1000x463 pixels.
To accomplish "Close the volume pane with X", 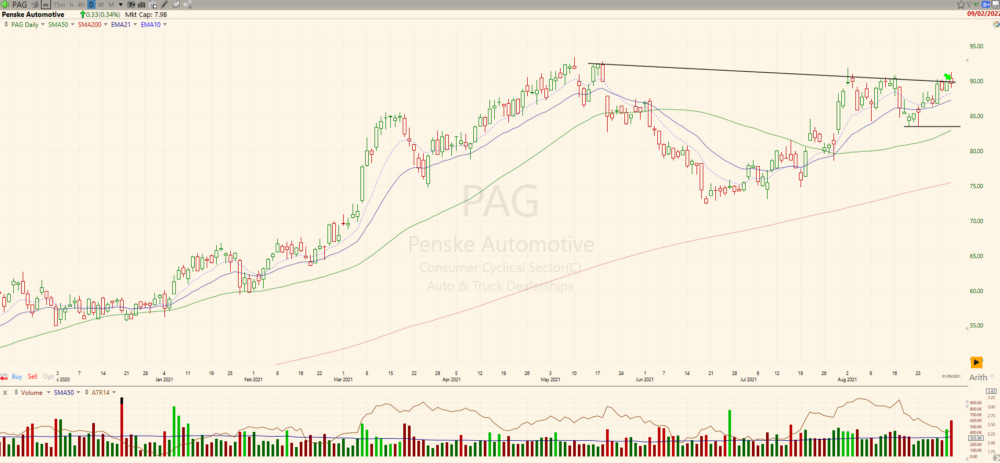I will pos(5,393).
